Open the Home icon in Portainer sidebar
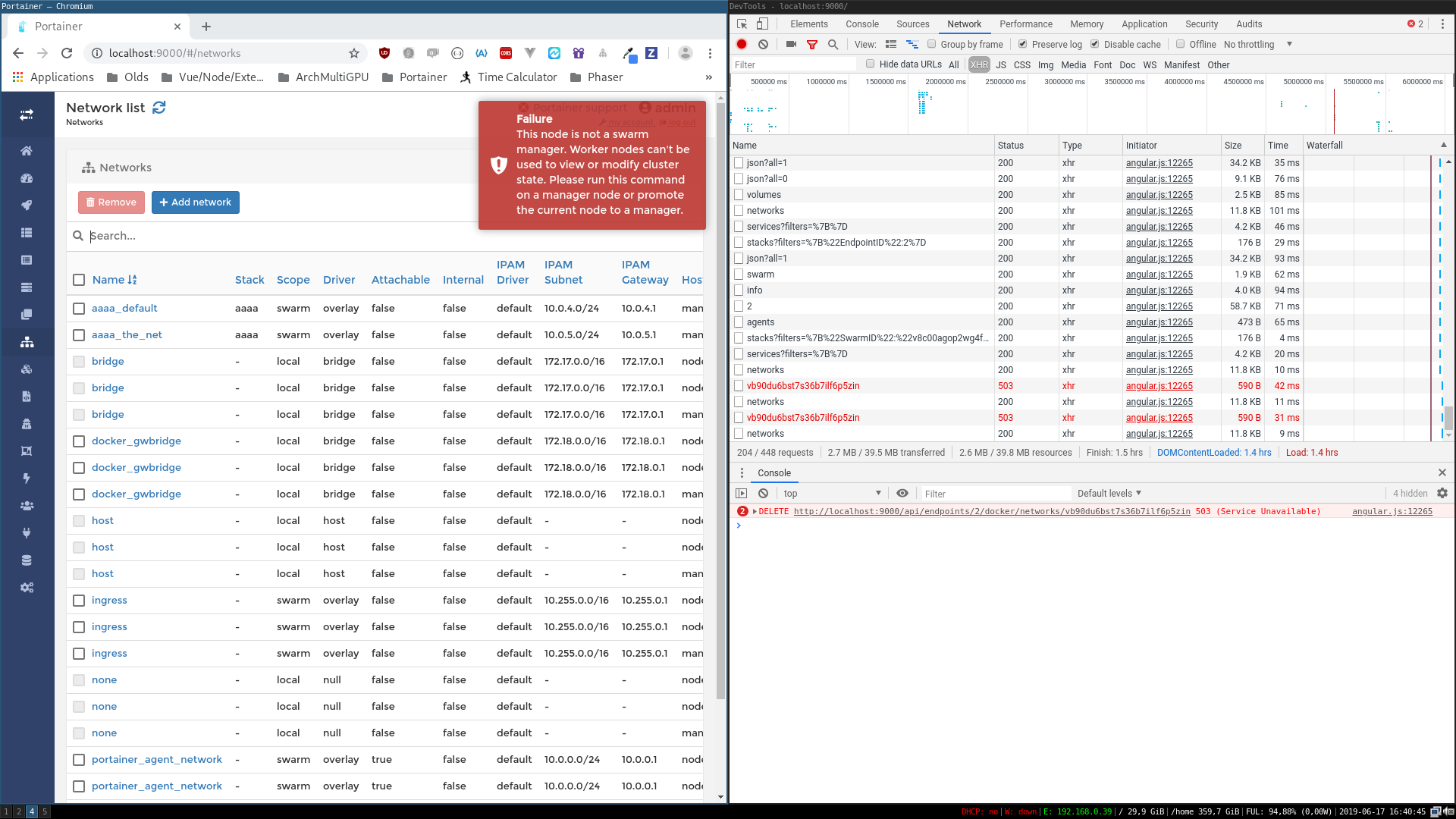Image resolution: width=1456 pixels, height=819 pixels. [27, 151]
